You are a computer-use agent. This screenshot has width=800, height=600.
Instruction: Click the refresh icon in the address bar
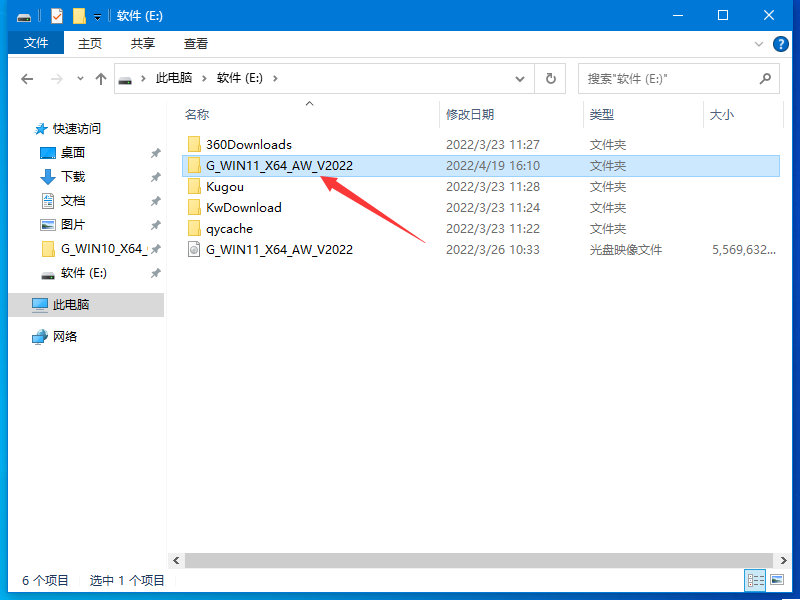[x=549, y=78]
